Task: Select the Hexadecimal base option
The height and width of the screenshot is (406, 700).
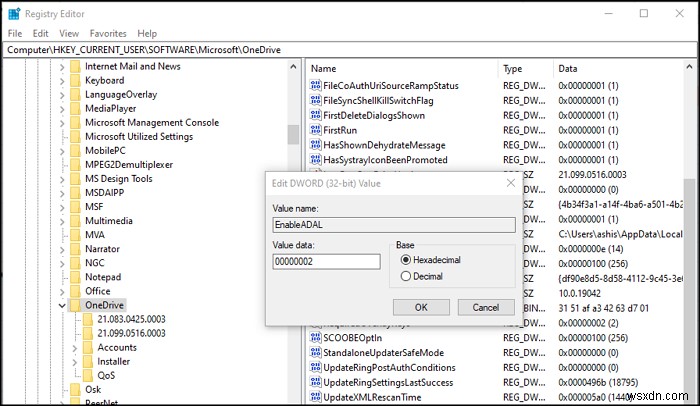Action: tap(406, 260)
